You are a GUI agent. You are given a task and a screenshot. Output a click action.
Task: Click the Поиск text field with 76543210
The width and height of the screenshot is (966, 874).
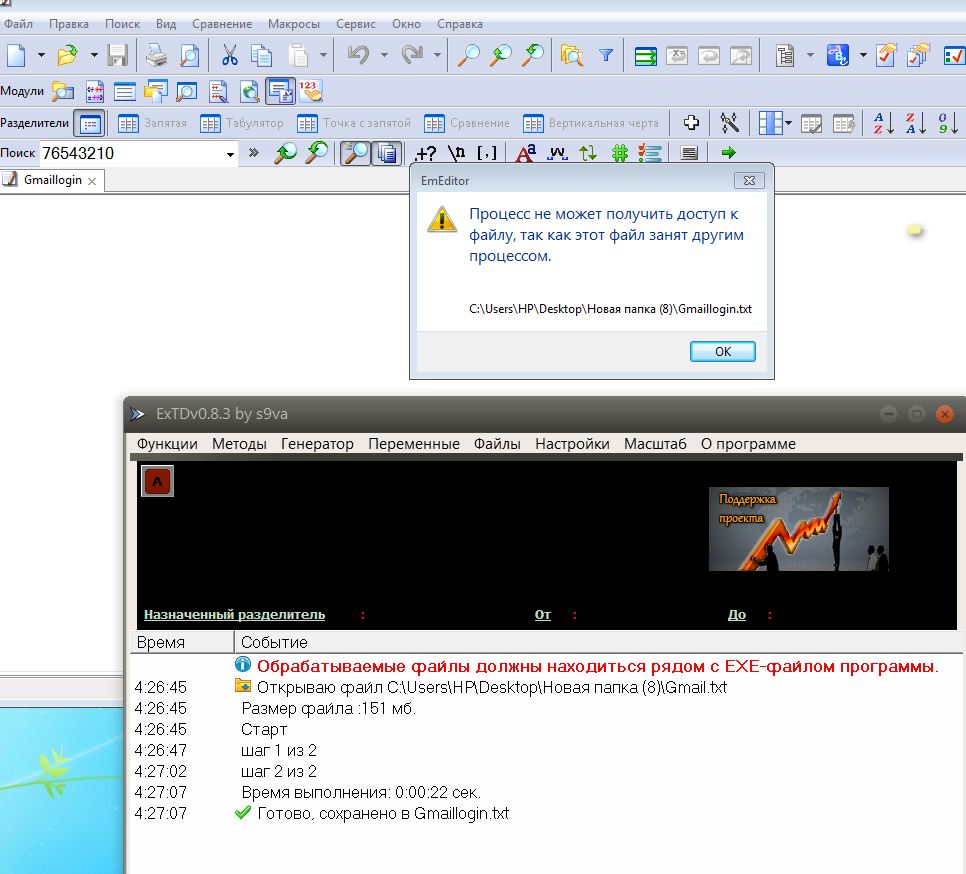[130, 154]
